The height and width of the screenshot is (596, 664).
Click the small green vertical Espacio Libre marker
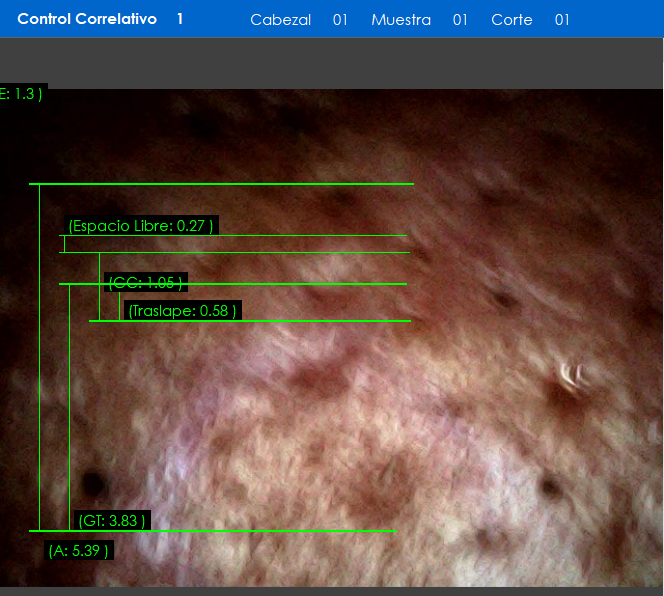tap(64, 244)
